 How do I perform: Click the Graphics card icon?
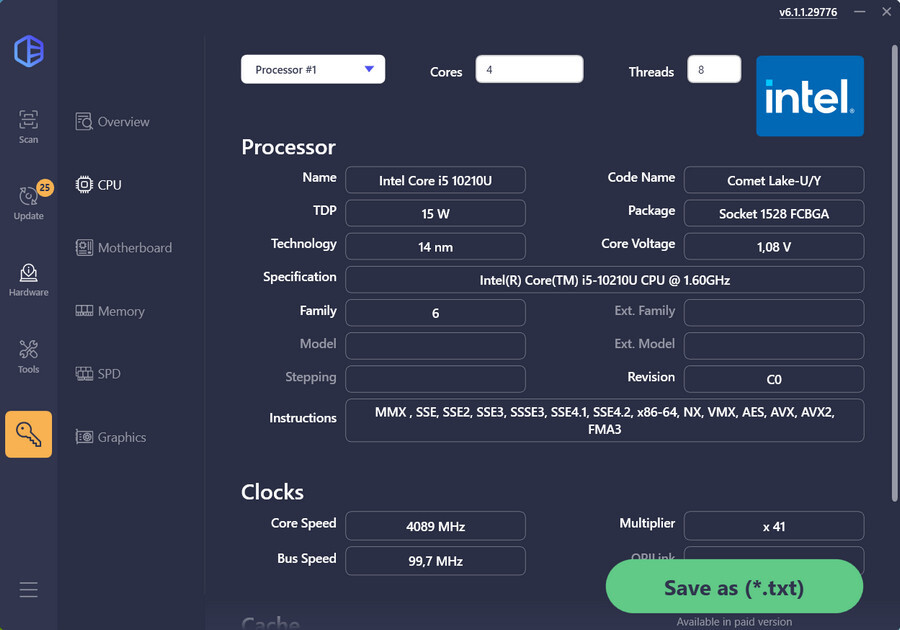84,437
